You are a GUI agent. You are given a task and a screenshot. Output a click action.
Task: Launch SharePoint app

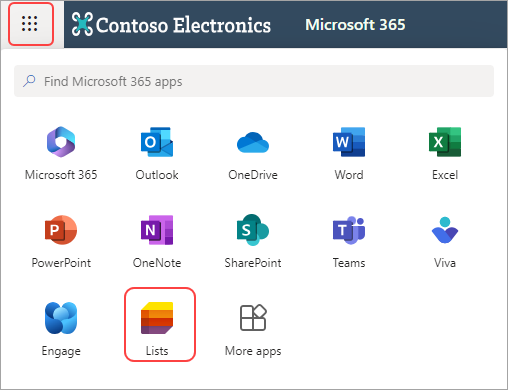[253, 242]
